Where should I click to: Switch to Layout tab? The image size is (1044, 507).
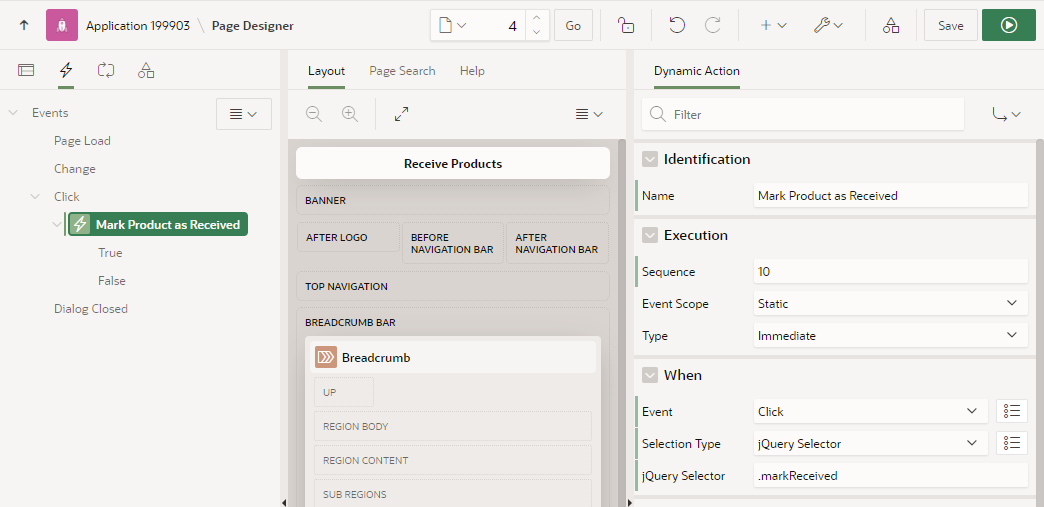coord(326,71)
